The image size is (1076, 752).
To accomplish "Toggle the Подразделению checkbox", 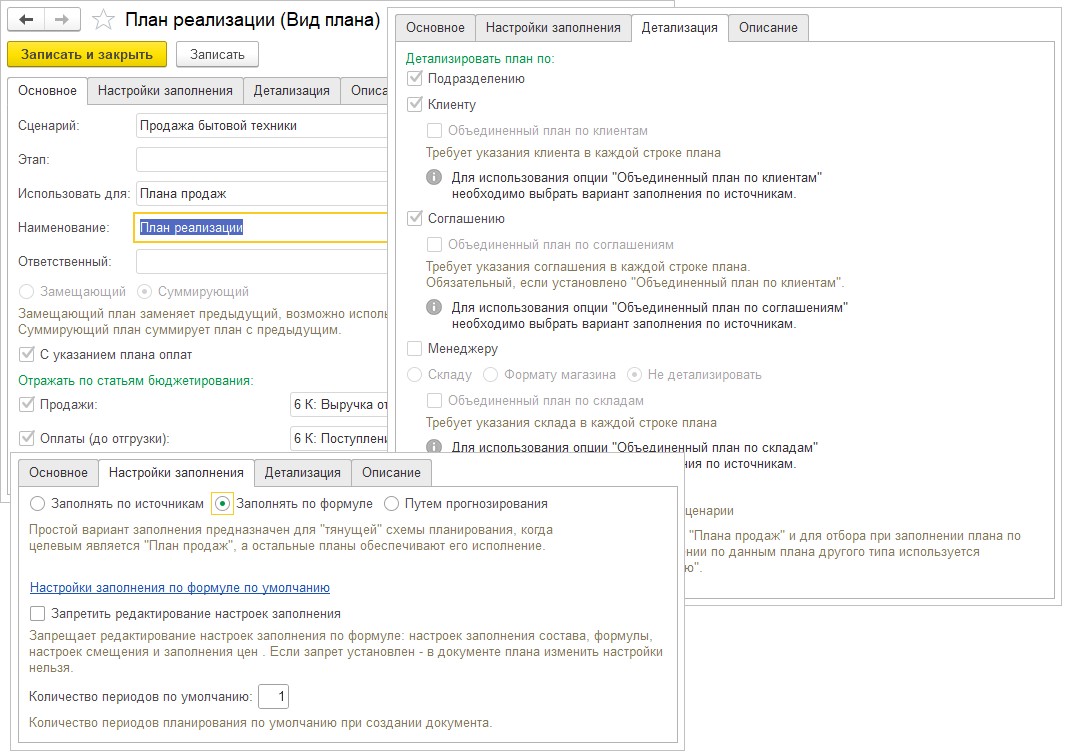I will (x=414, y=78).
